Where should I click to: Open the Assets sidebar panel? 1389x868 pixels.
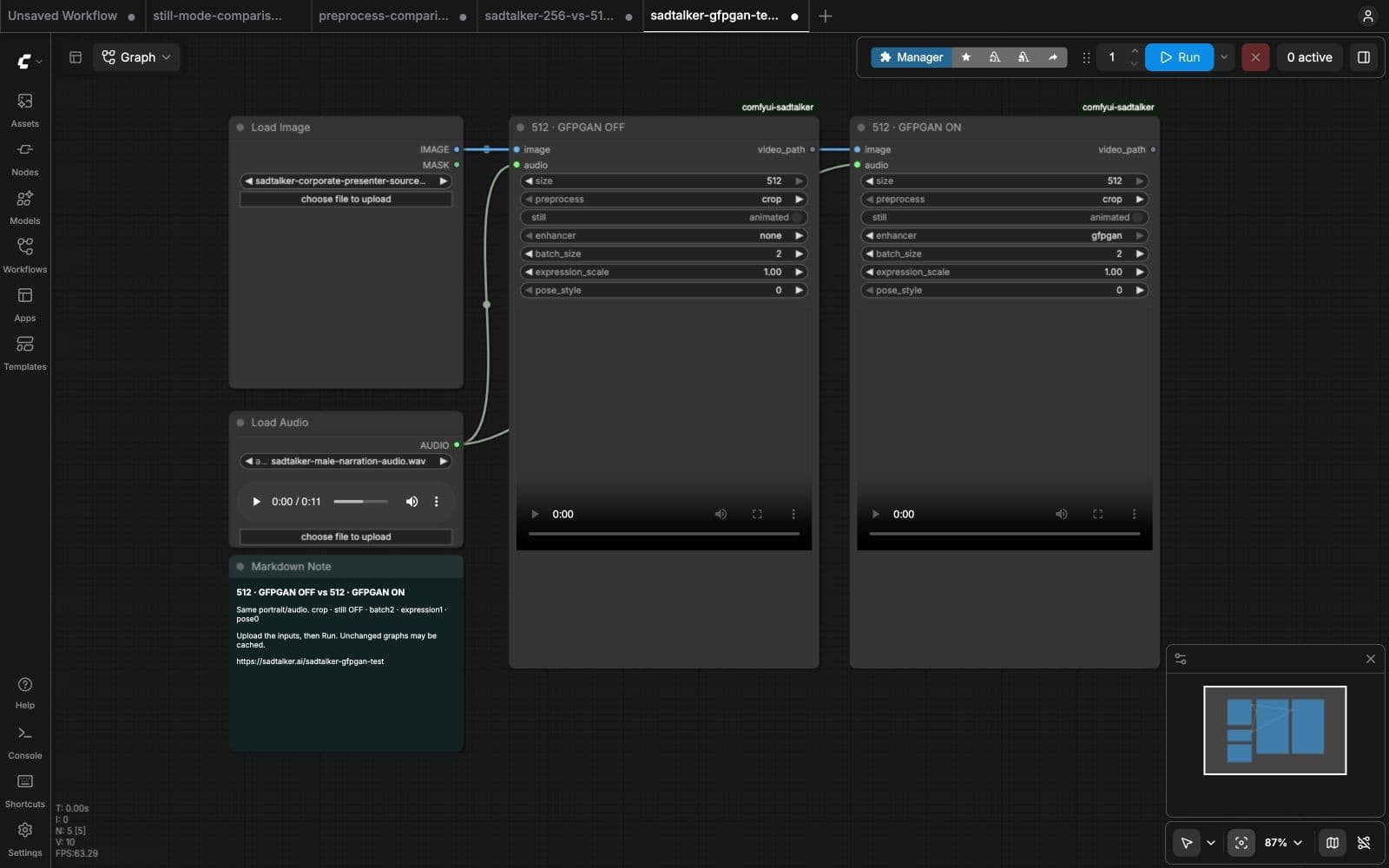[x=24, y=110]
